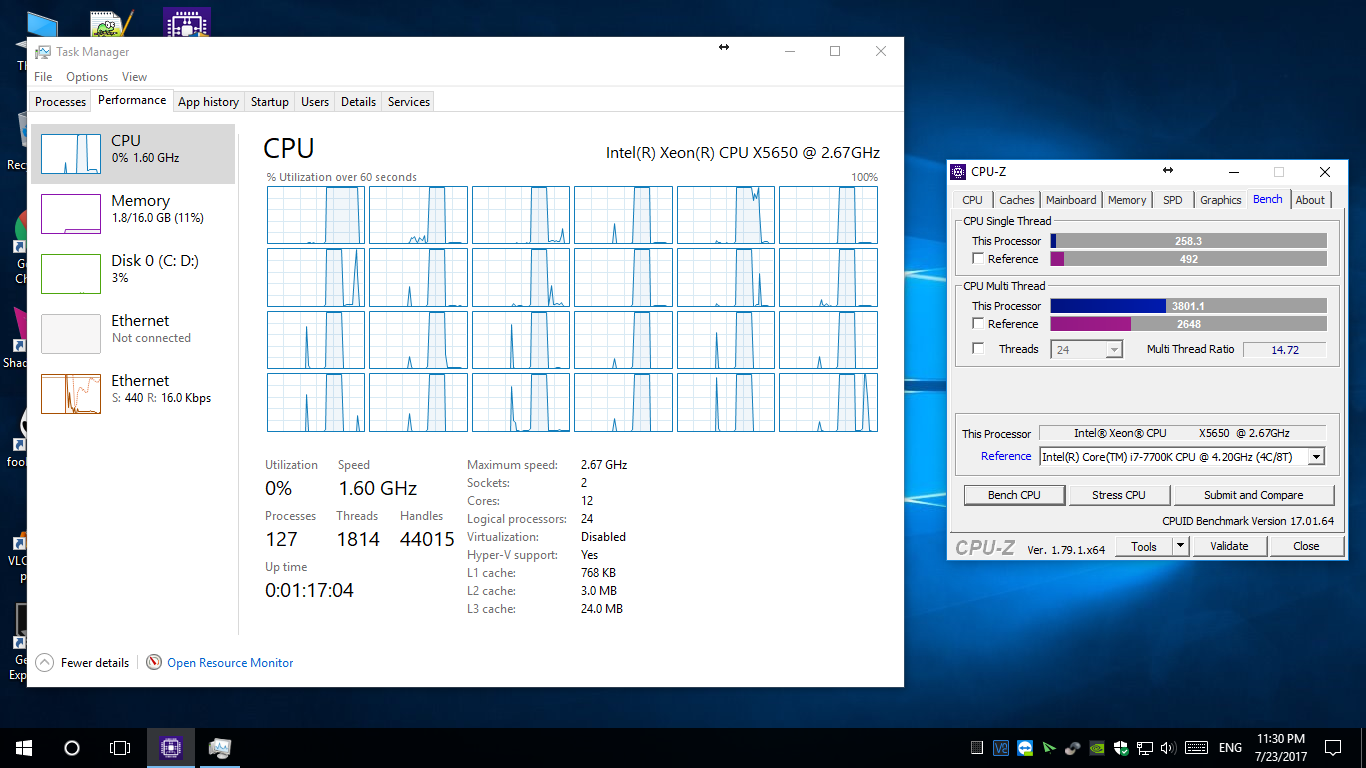Click the blue Reference link label in CPU-Z
The image size is (1366, 768).
click(x=1006, y=456)
